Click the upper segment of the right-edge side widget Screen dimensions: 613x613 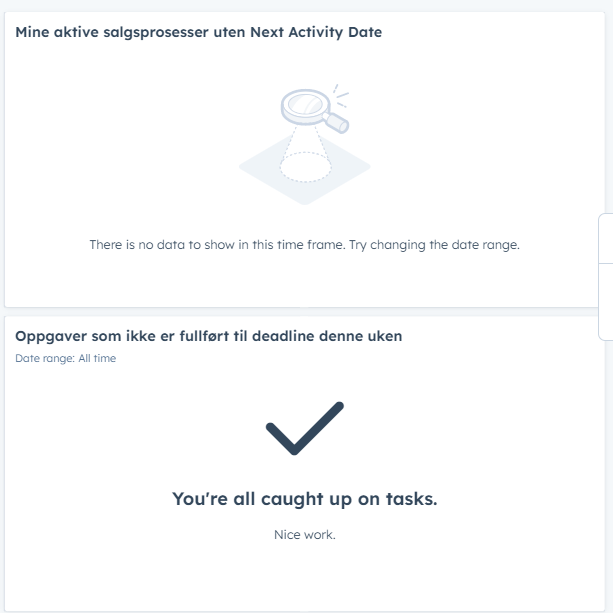click(606, 238)
